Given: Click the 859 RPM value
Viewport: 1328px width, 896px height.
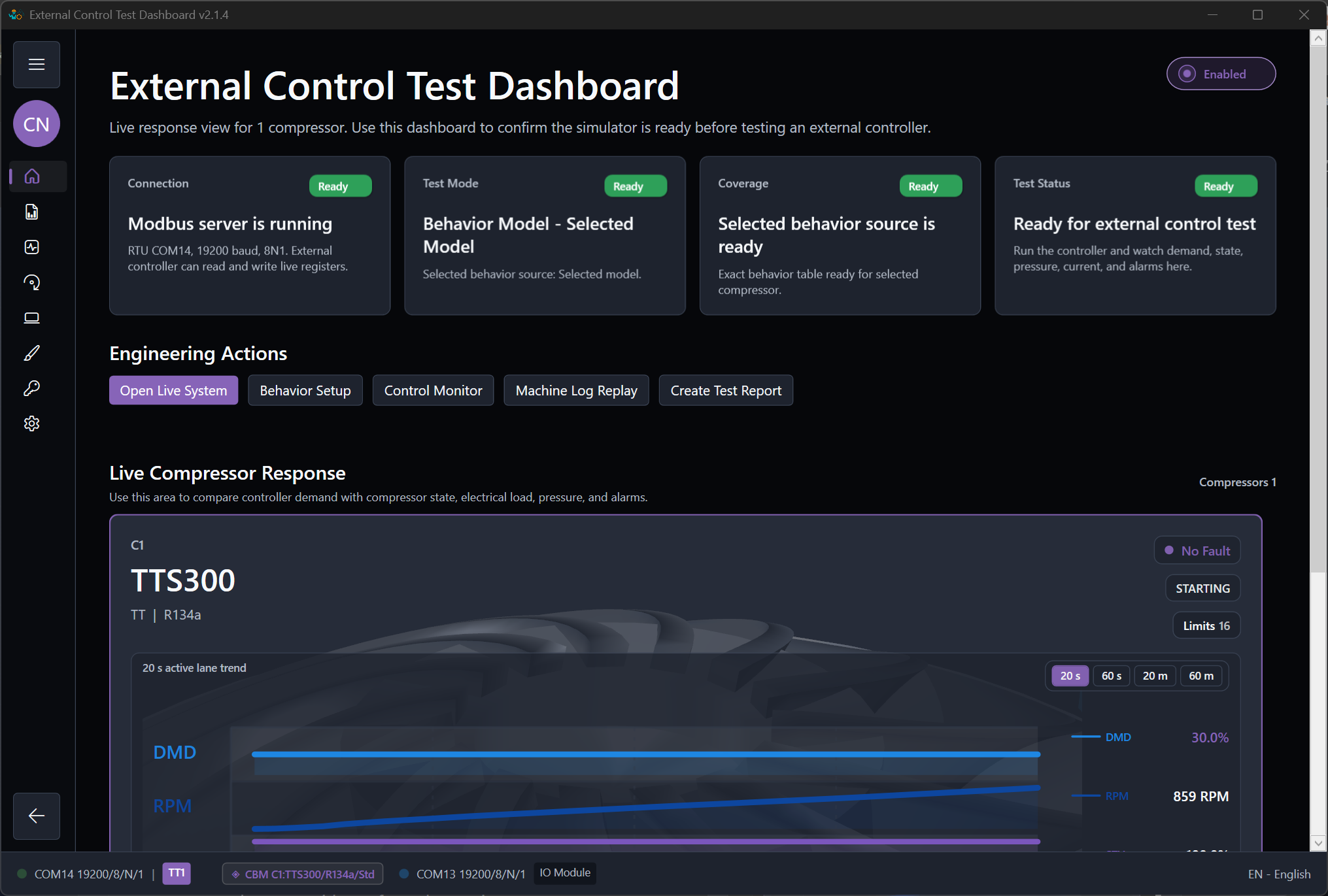Looking at the screenshot, I should (1200, 796).
